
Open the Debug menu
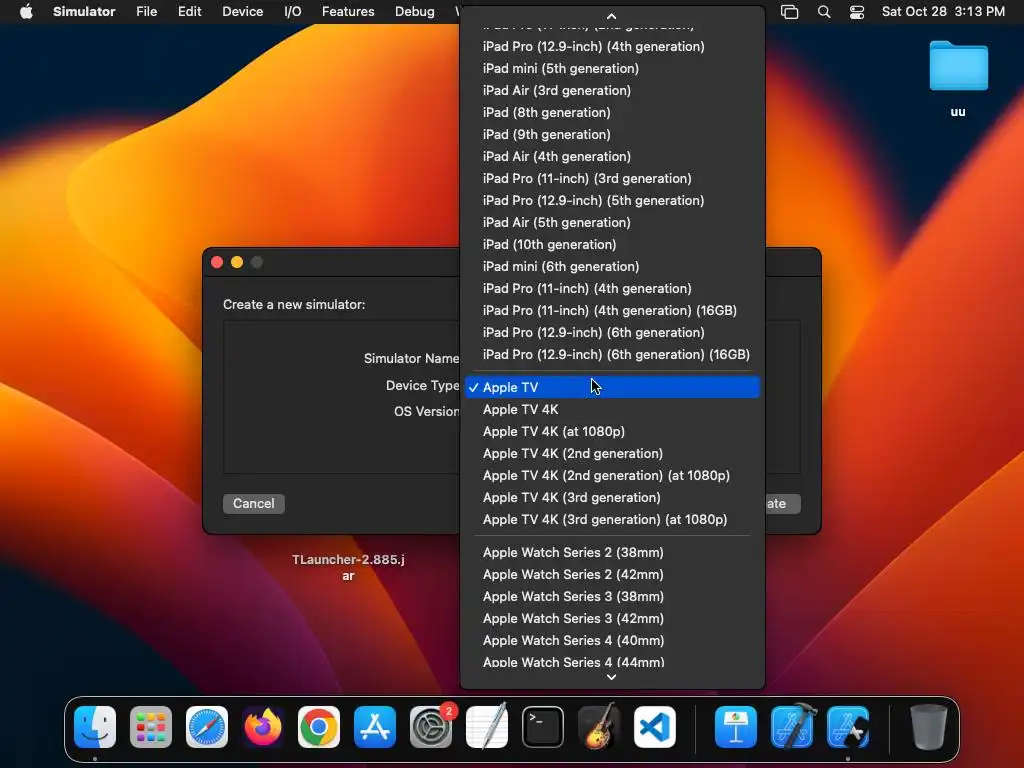(x=415, y=12)
